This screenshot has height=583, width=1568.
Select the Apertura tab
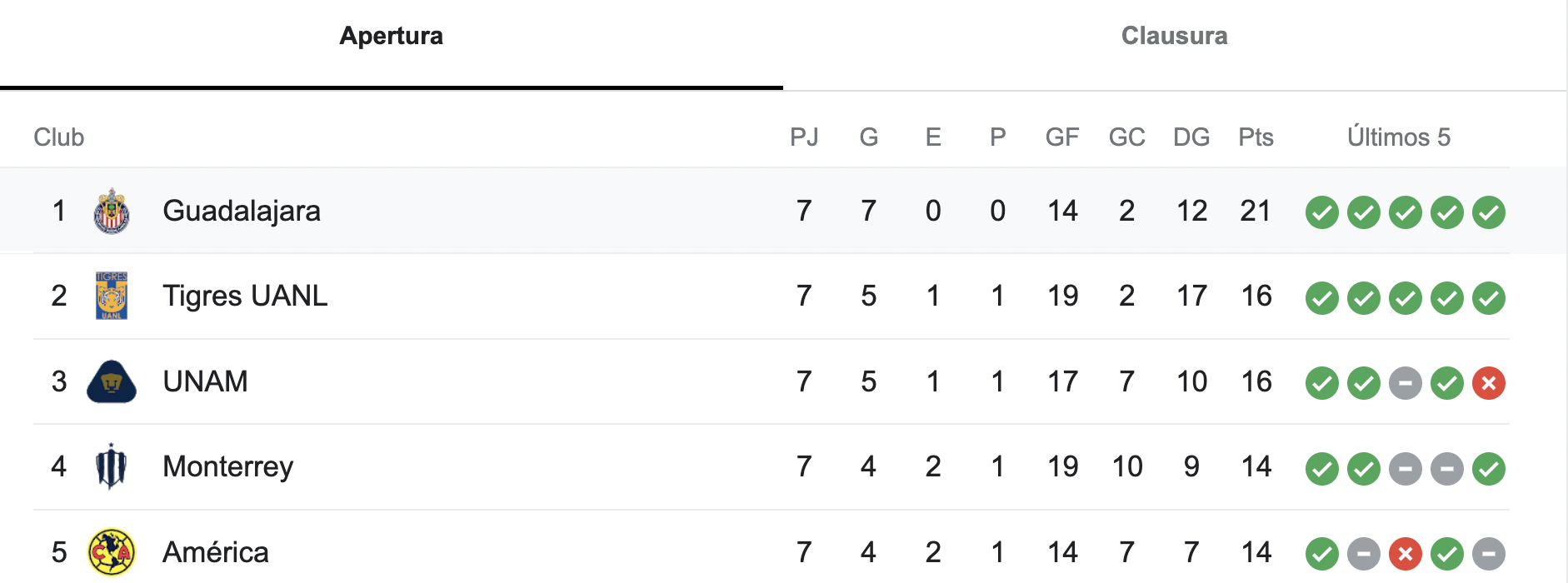[x=391, y=36]
